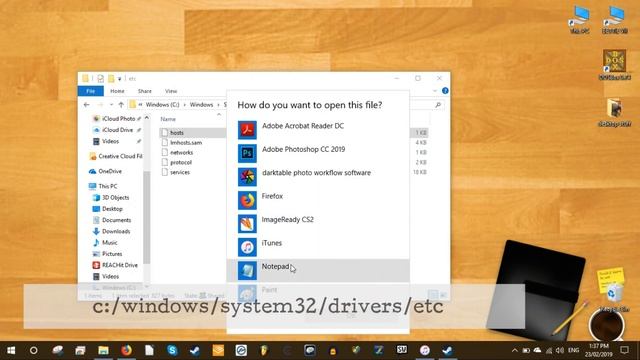Select Firefox icon in open-with list

[x=247, y=200]
